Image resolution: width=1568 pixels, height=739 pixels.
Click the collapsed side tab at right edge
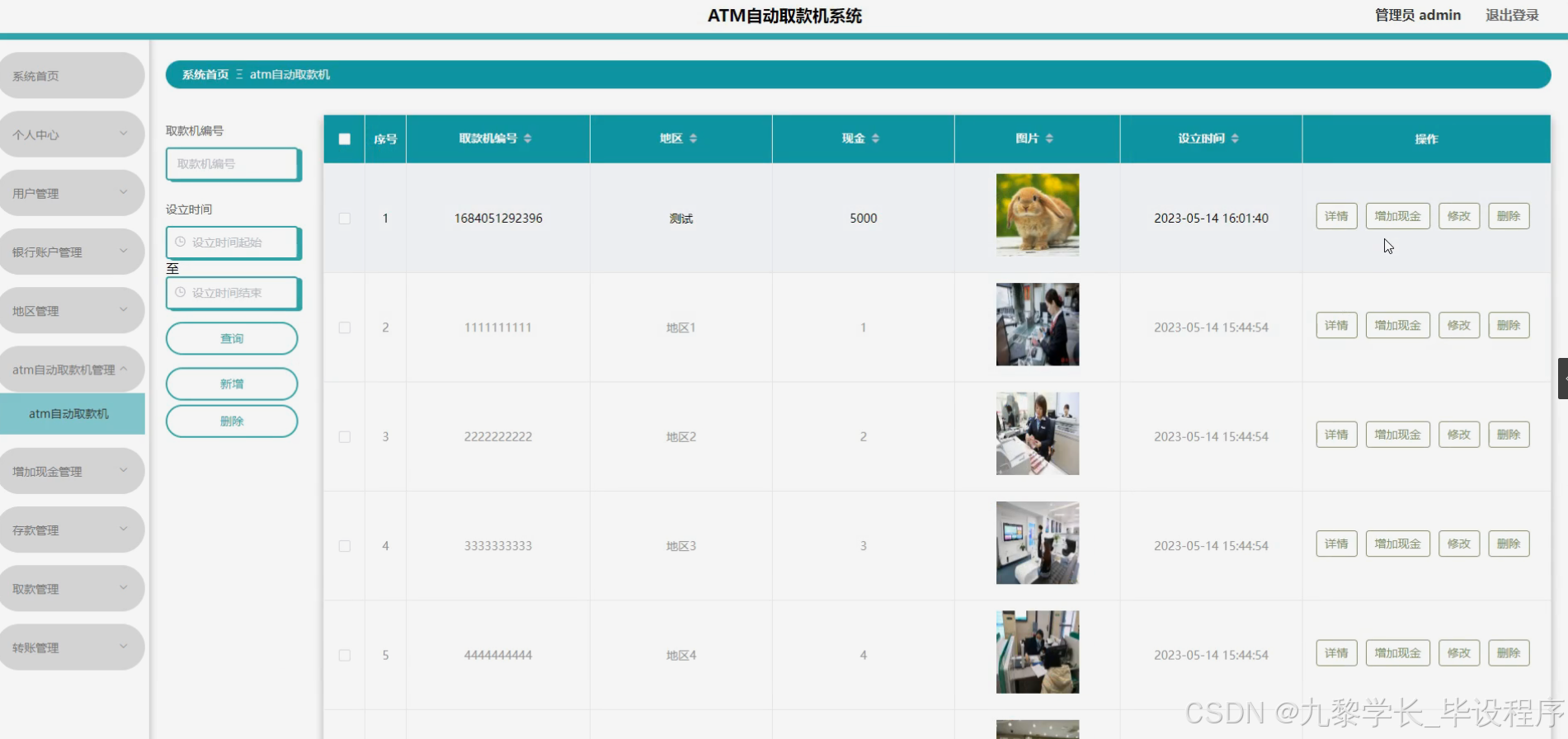[x=1562, y=379]
